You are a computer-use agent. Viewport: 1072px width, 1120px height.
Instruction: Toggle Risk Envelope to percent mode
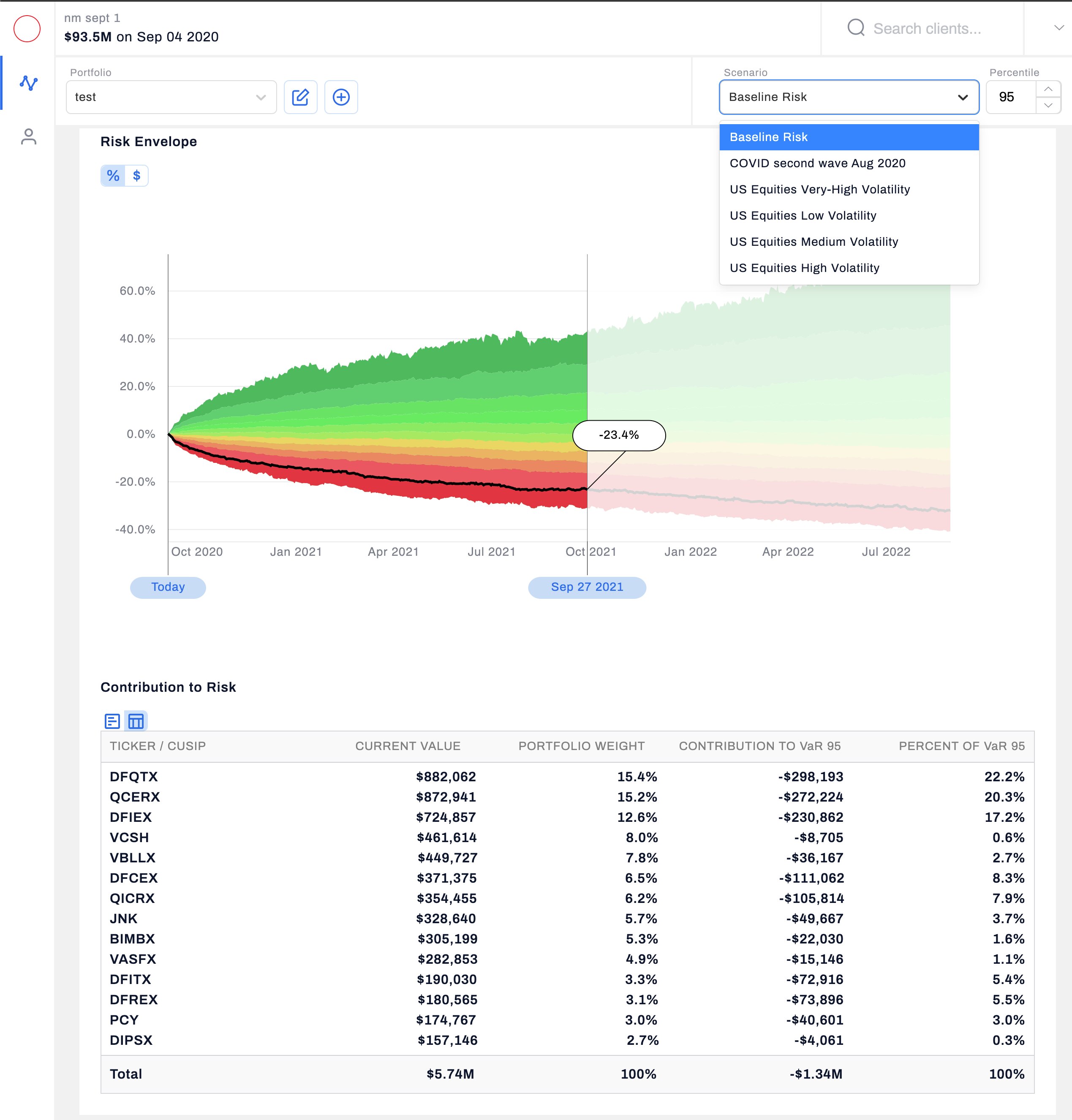[113, 175]
